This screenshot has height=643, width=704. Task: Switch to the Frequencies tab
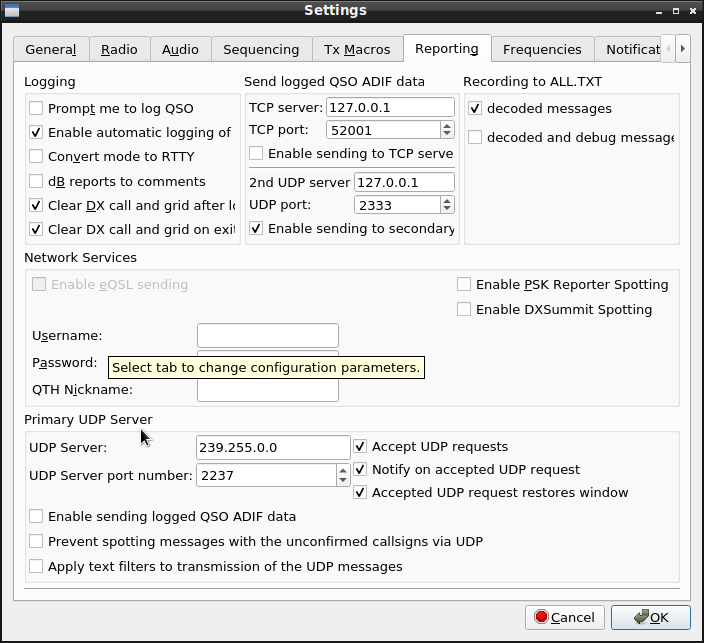pyautogui.click(x=542, y=49)
